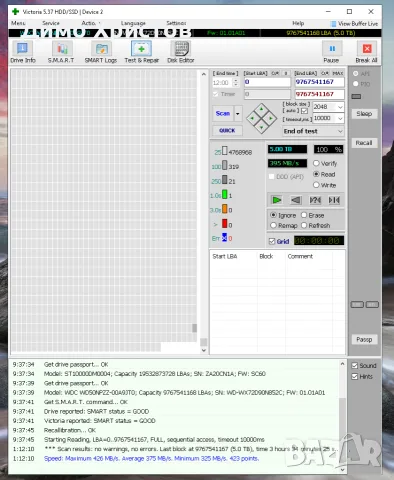Click the orange 3.0s block indicator
Screen dimensions: 394x480
point(225,209)
